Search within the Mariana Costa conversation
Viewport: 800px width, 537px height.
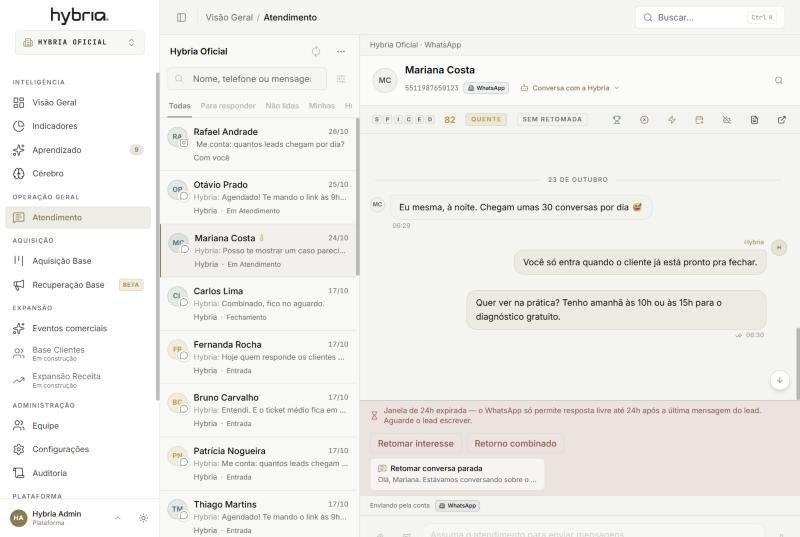pos(779,80)
